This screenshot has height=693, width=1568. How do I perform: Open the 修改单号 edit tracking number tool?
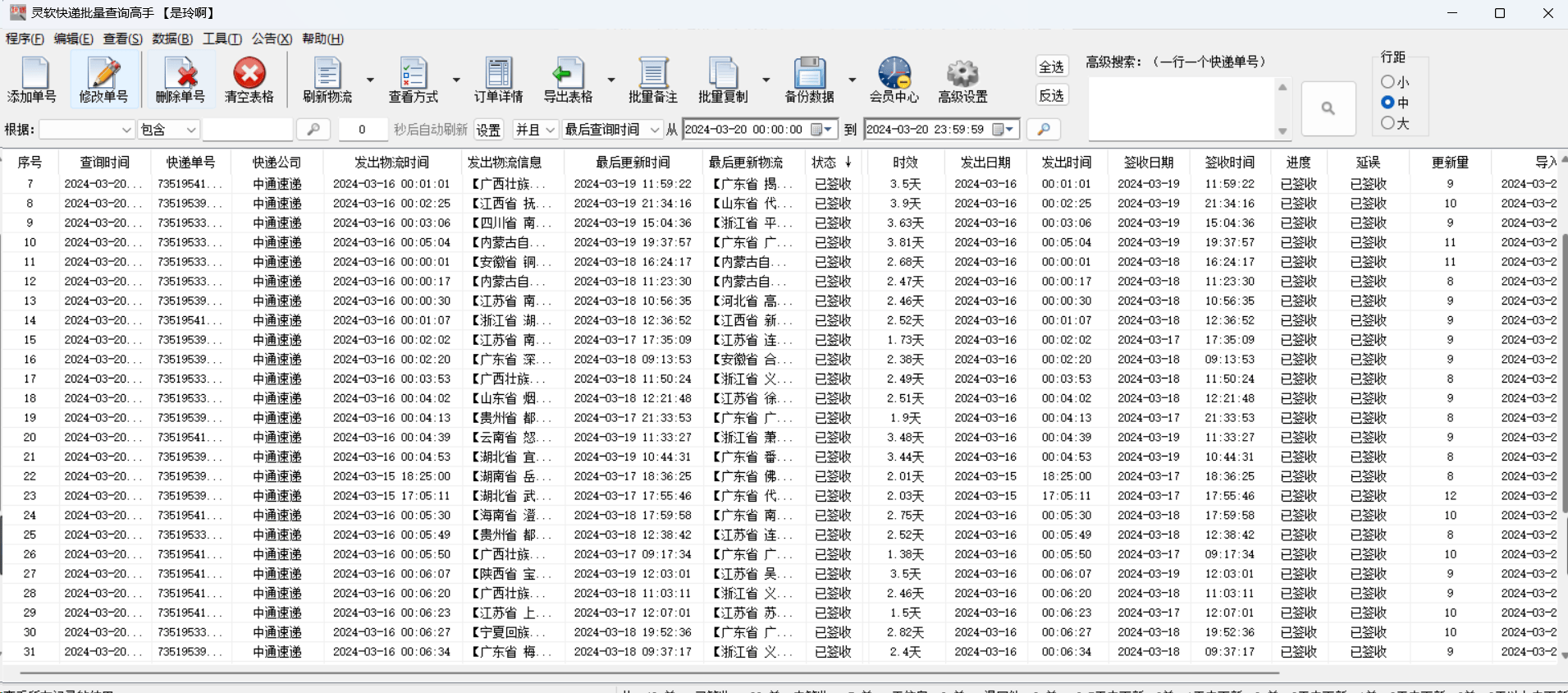pos(104,80)
